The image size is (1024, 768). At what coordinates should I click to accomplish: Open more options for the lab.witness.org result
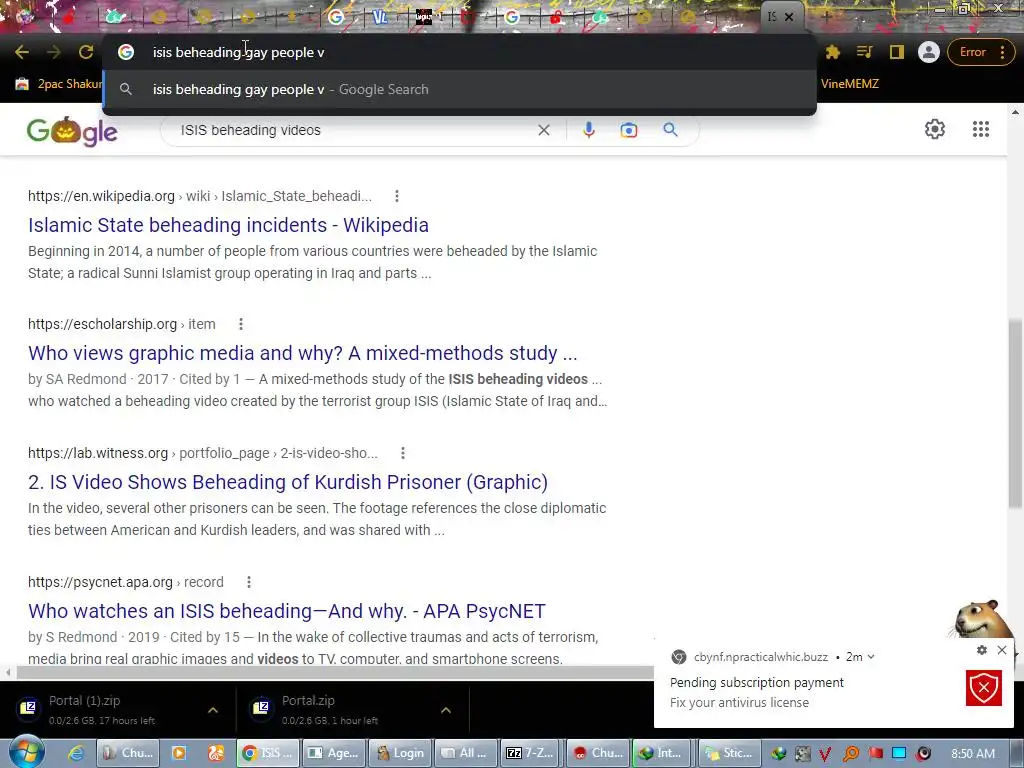tap(402, 453)
